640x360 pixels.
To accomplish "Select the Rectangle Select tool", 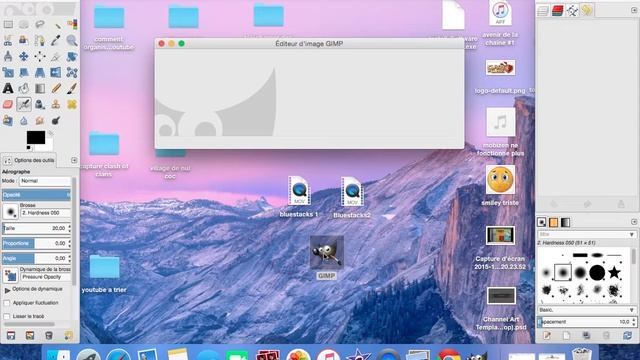I will coord(8,24).
